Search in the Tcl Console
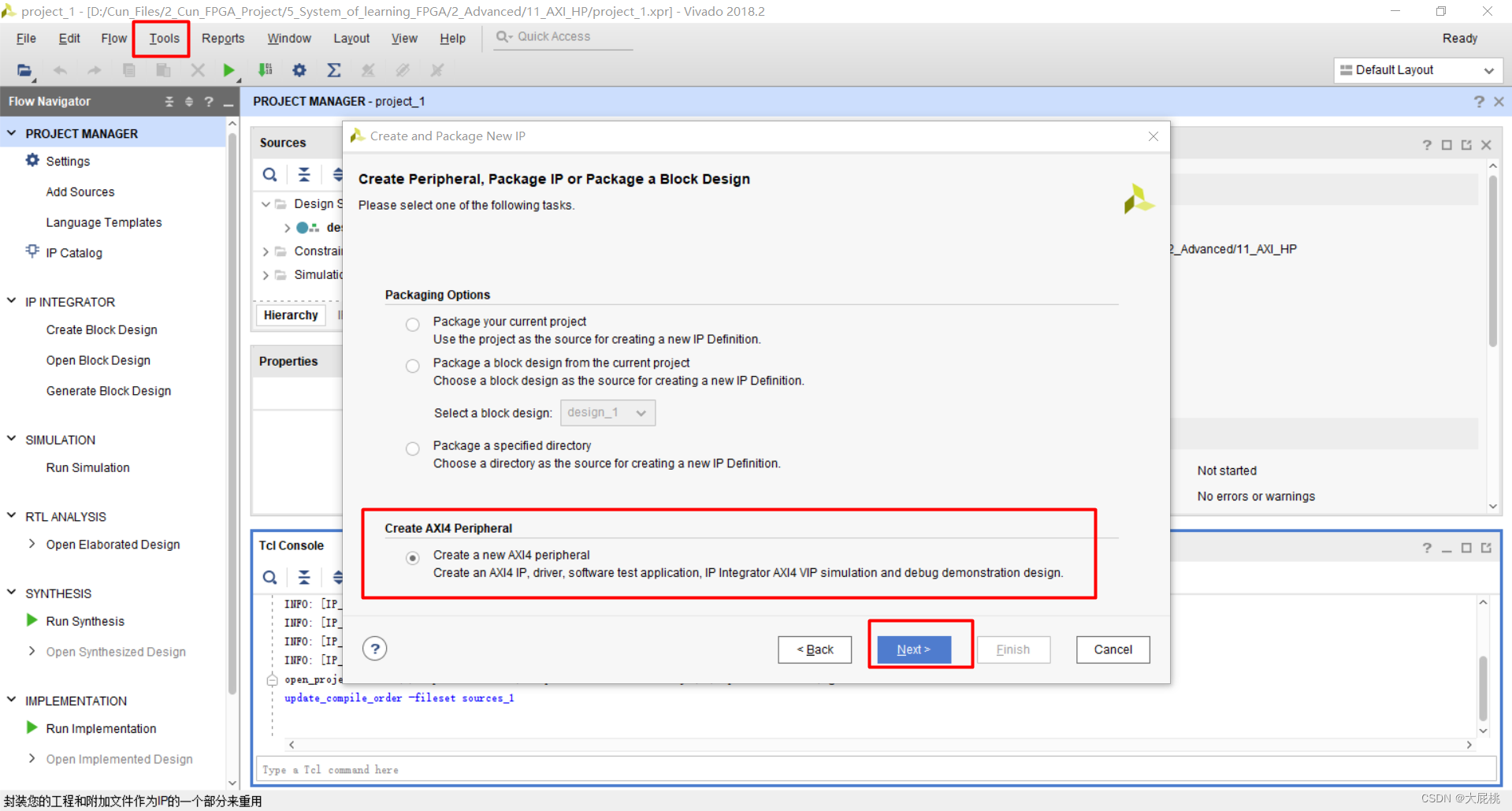The image size is (1512, 811). coord(269,578)
